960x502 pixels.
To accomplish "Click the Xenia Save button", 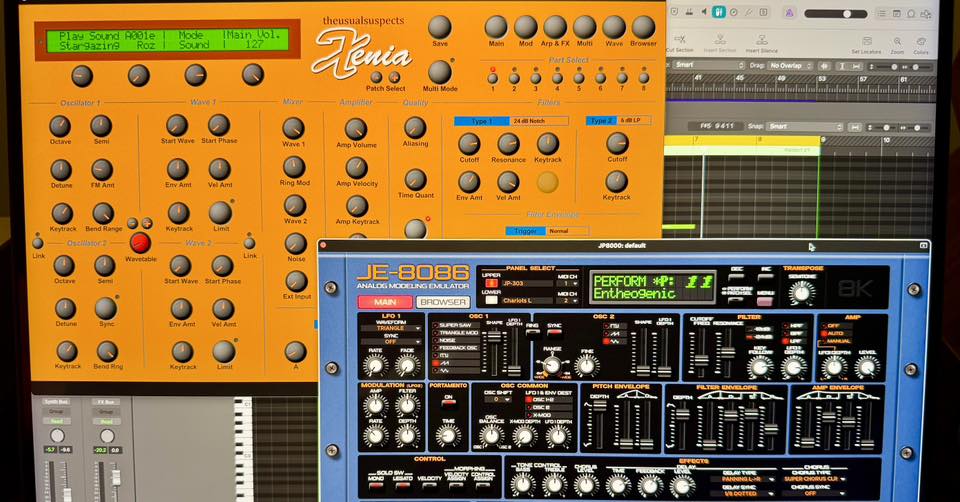I will pos(440,28).
